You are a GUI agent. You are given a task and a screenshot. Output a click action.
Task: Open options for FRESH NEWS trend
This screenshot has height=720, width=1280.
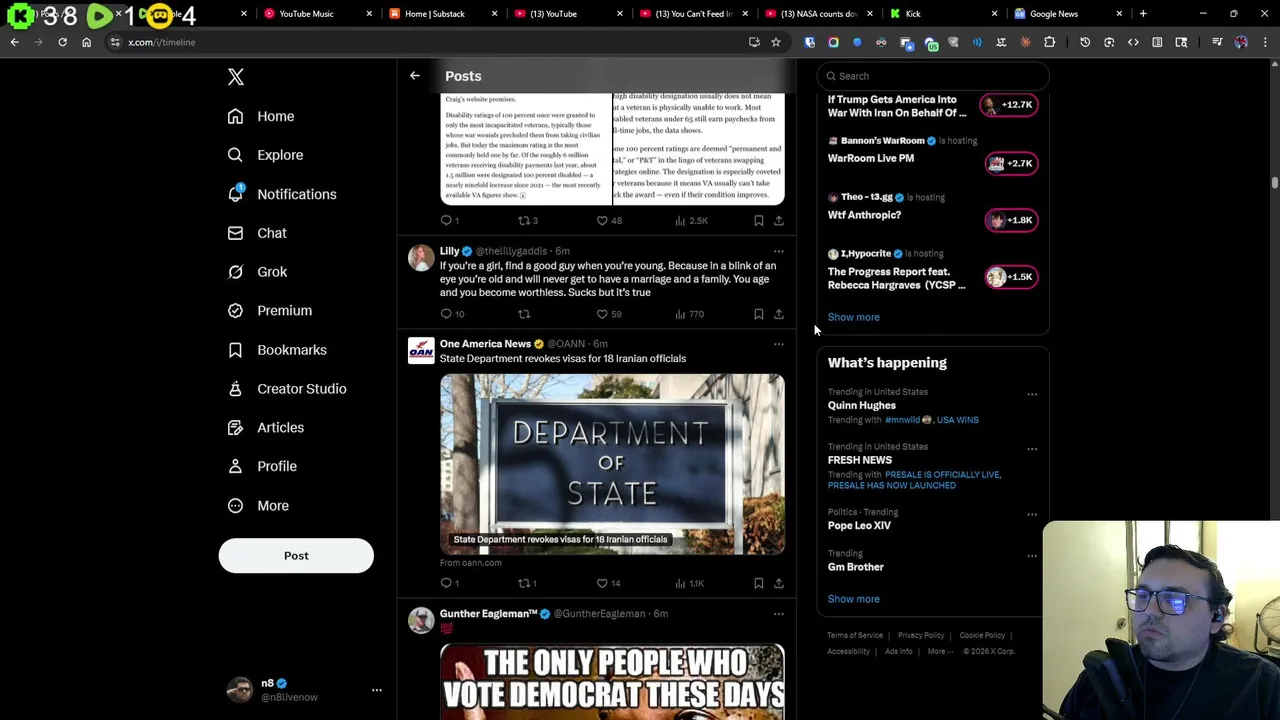[x=1031, y=449]
